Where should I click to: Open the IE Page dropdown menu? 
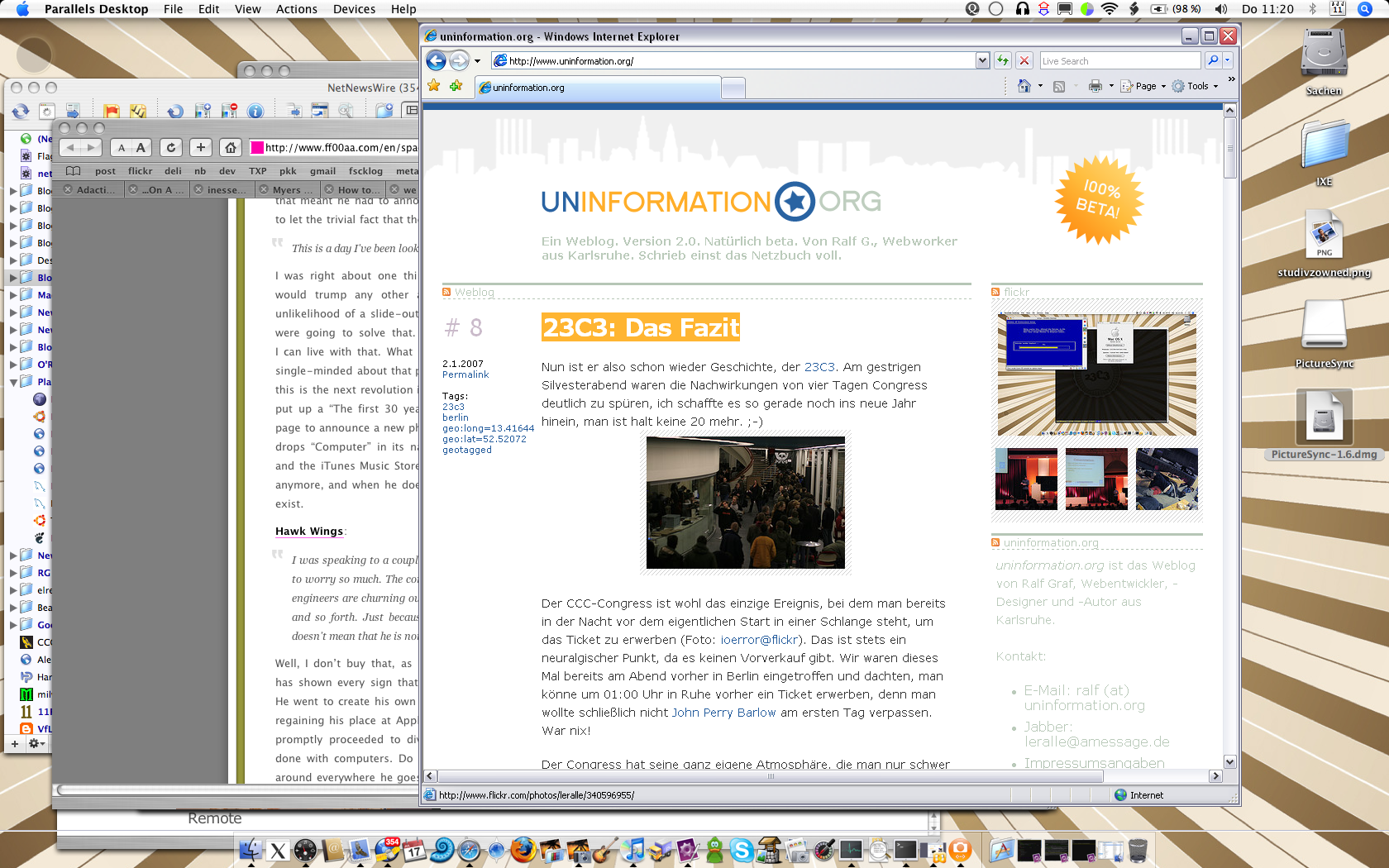[x=1143, y=86]
